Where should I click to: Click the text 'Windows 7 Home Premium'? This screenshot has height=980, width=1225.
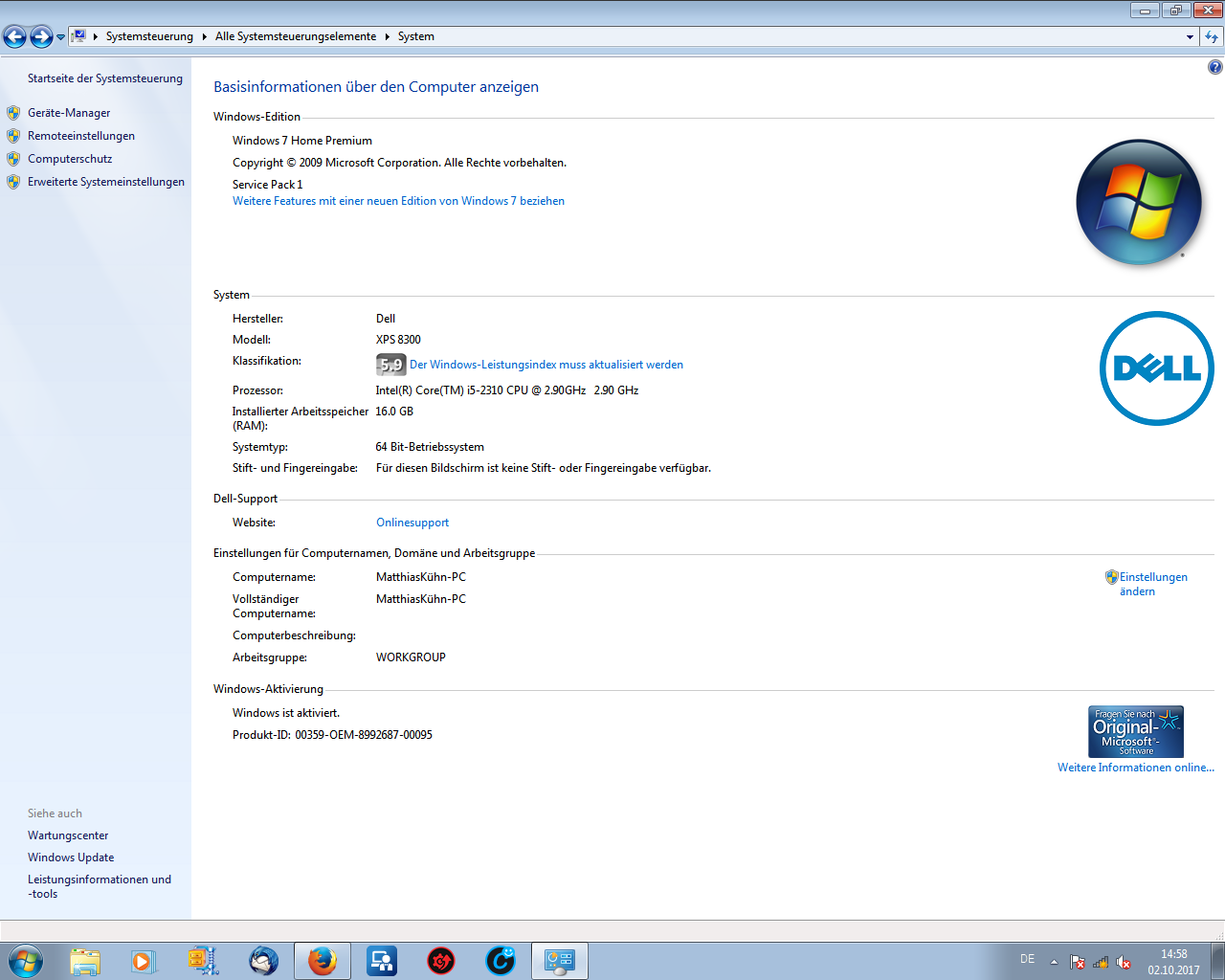click(302, 141)
